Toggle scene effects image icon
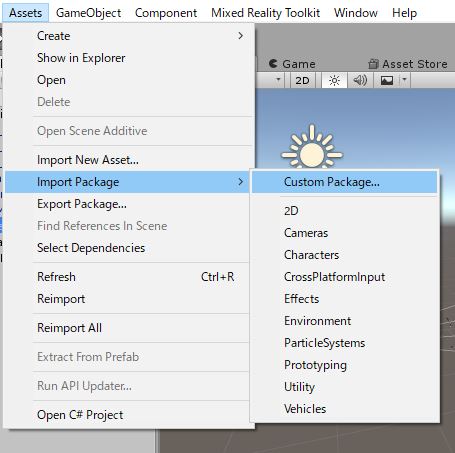 click(x=387, y=80)
